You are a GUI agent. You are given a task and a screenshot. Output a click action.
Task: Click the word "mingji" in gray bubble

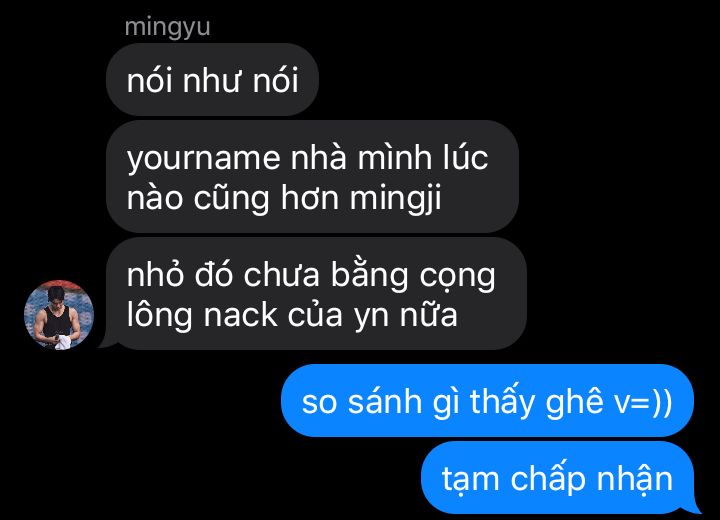click(x=395, y=199)
